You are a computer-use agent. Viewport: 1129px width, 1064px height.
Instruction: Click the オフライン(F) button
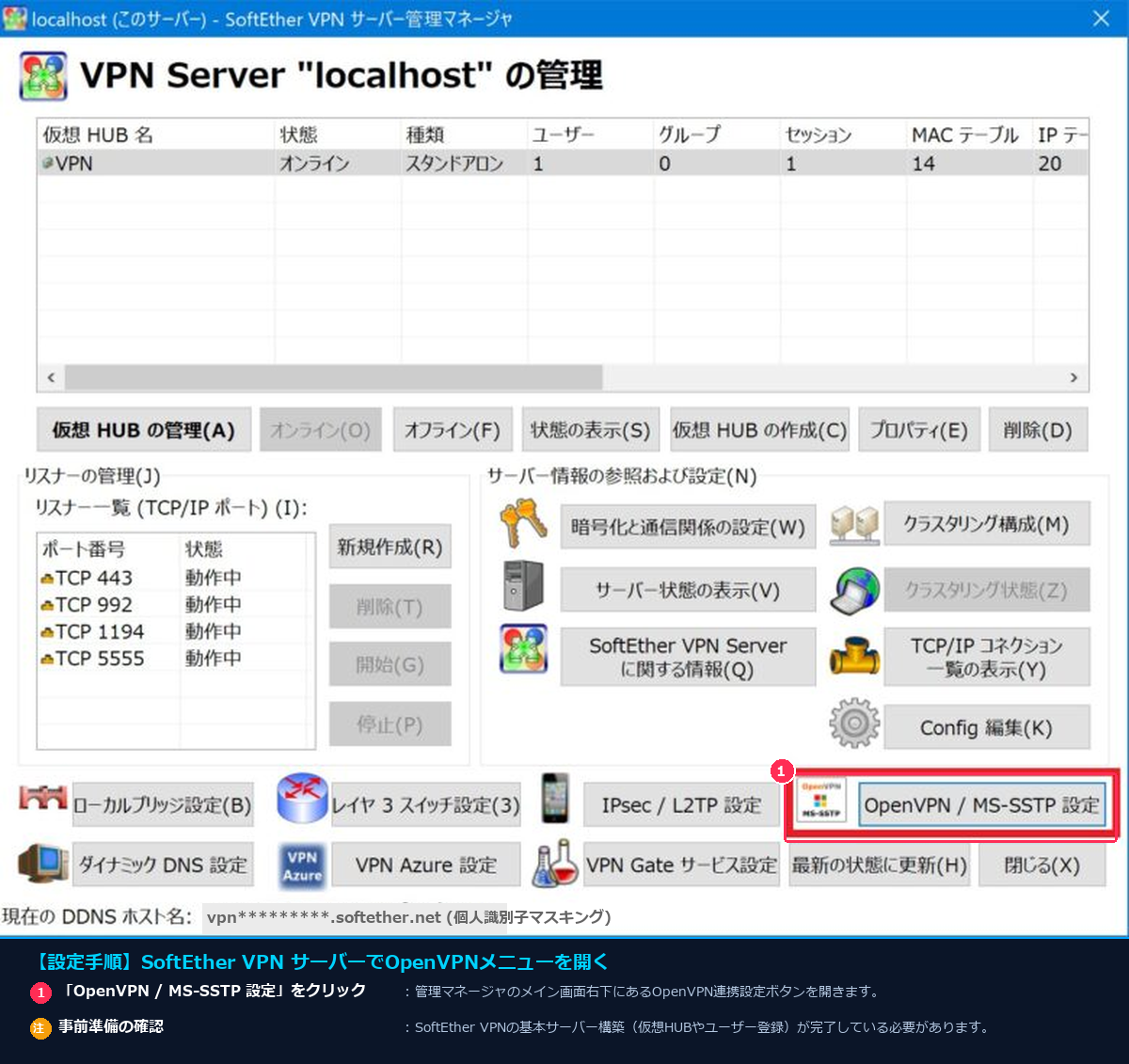(x=453, y=430)
